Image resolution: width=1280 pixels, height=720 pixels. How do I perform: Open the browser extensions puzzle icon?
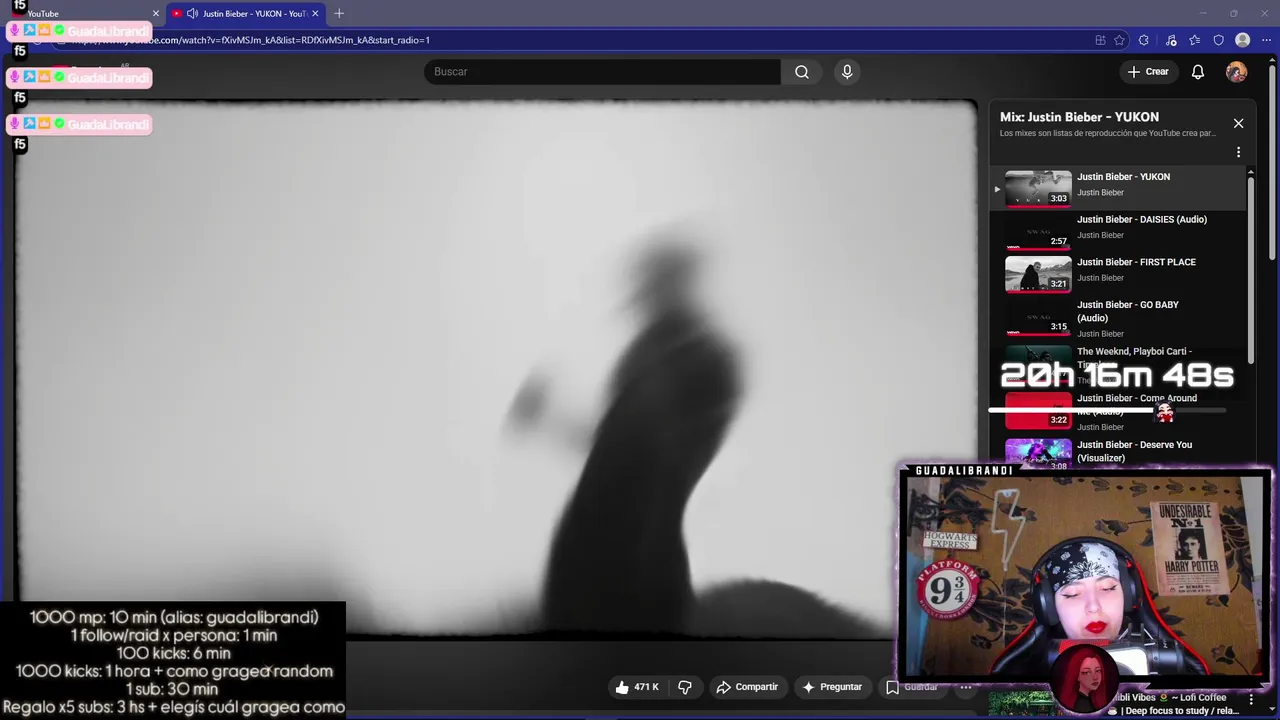tap(1144, 40)
